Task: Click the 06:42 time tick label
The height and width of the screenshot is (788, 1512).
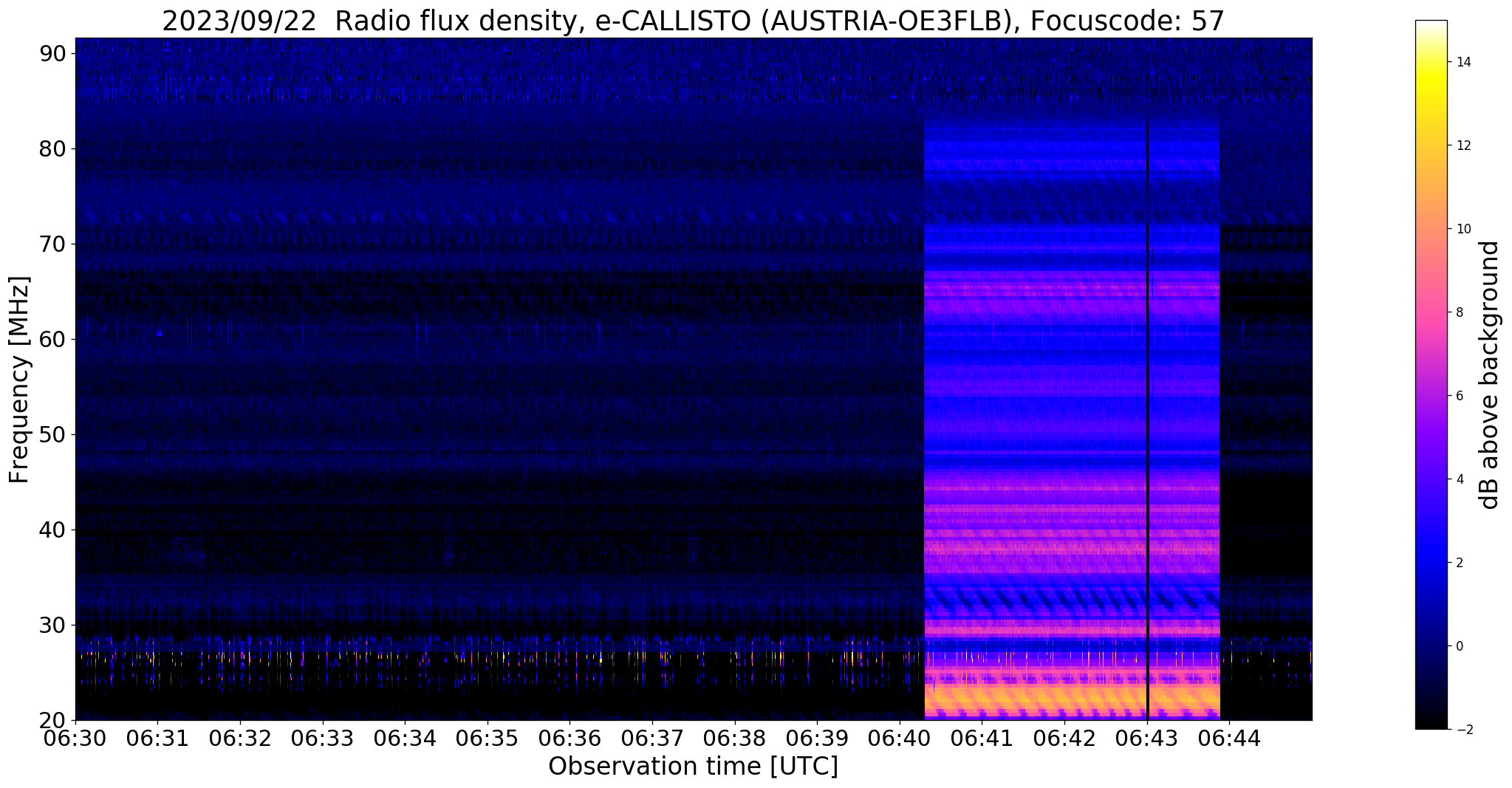Action: pyautogui.click(x=1064, y=739)
